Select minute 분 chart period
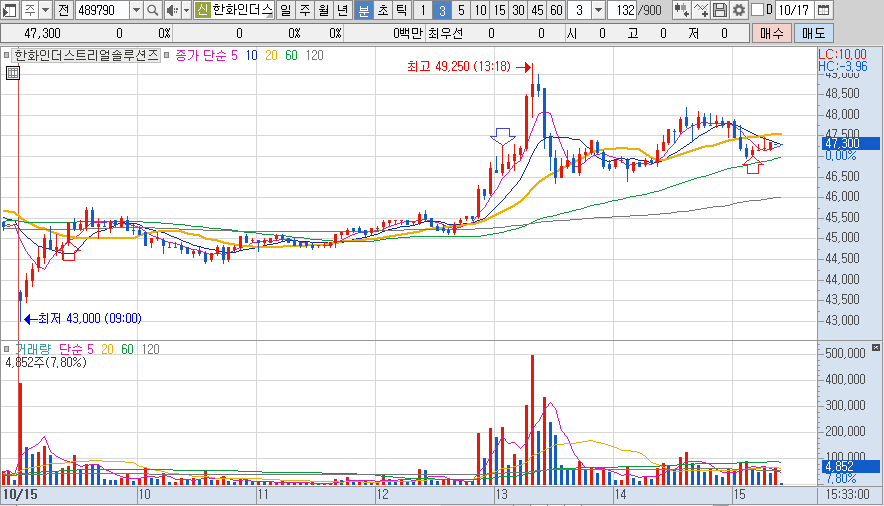Screen dimensions: 884x506 coord(364,10)
